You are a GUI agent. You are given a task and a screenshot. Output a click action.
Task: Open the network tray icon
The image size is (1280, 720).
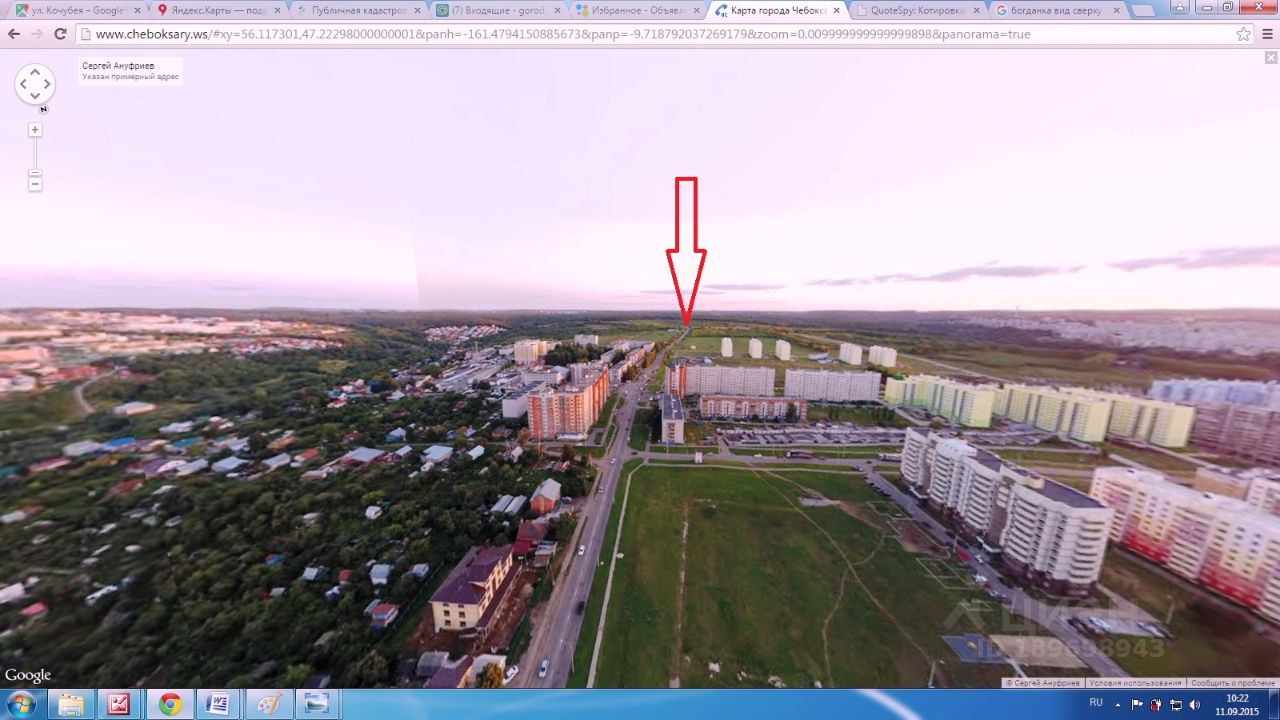[1175, 704]
